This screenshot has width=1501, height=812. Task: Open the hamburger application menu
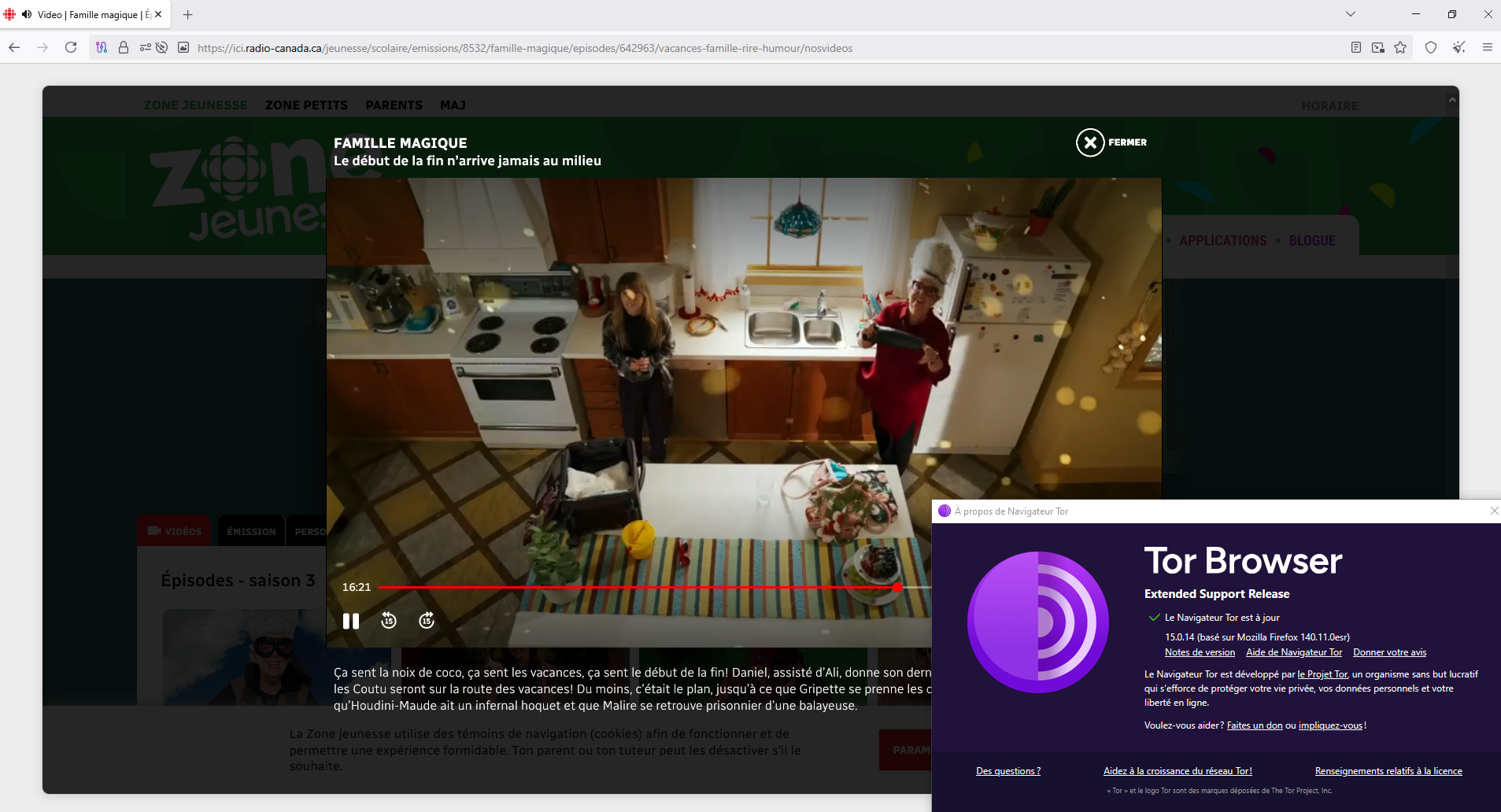click(x=1488, y=48)
